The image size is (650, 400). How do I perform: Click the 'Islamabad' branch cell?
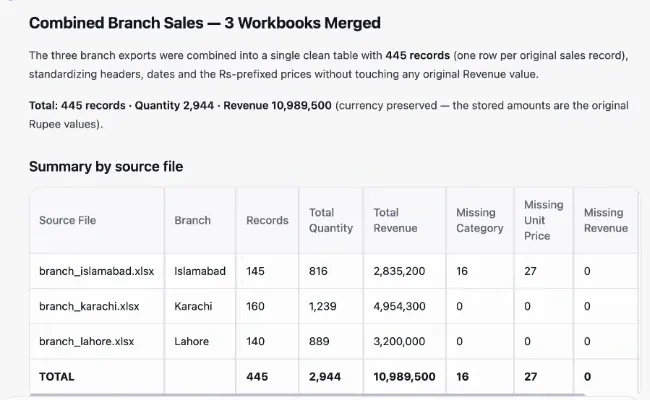[200, 271]
